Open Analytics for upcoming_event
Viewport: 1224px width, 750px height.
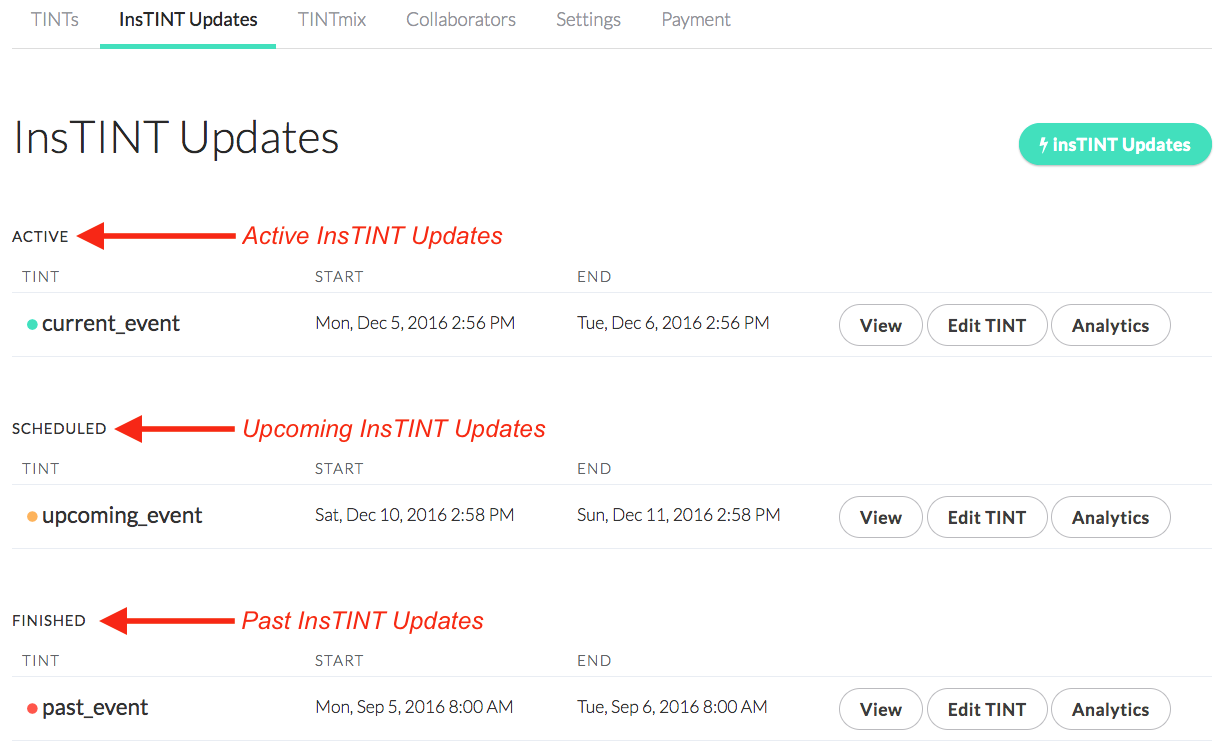(x=1110, y=517)
